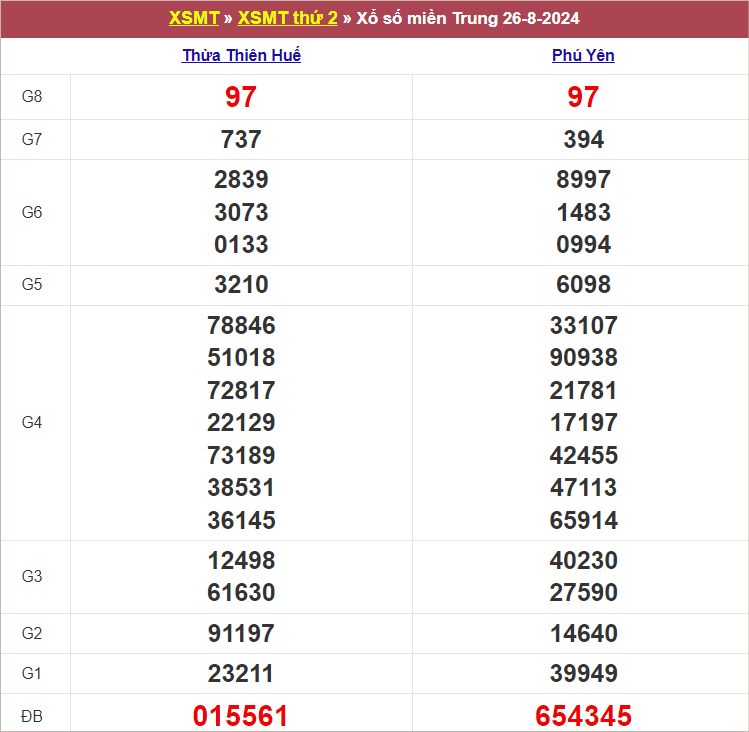Open Thừa Thiên Huế province link
The width and height of the screenshot is (749, 732).
click(241, 55)
